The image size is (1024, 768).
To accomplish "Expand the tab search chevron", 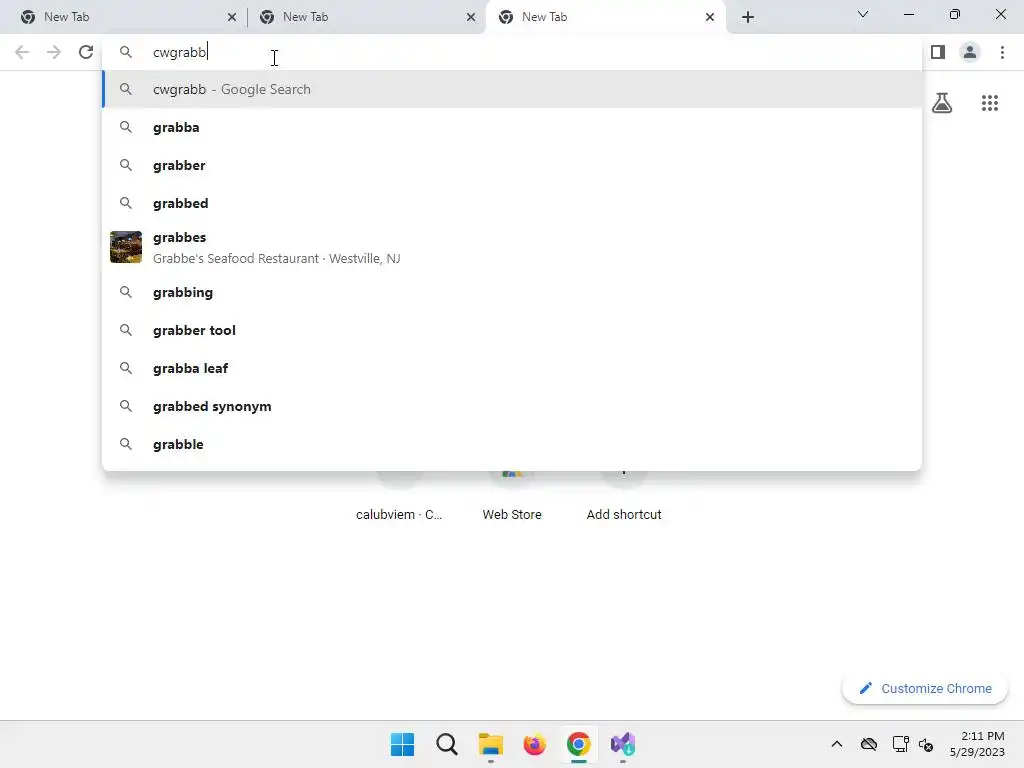I will [863, 14].
